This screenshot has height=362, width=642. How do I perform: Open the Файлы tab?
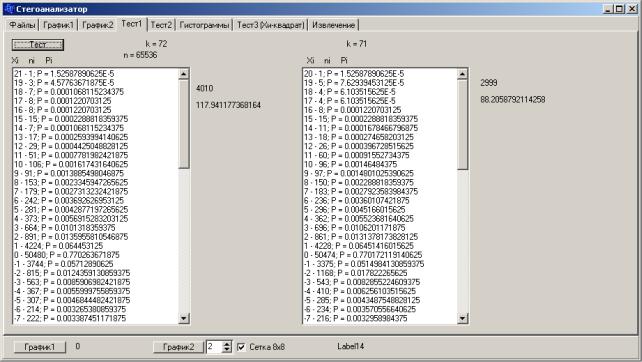(22, 25)
